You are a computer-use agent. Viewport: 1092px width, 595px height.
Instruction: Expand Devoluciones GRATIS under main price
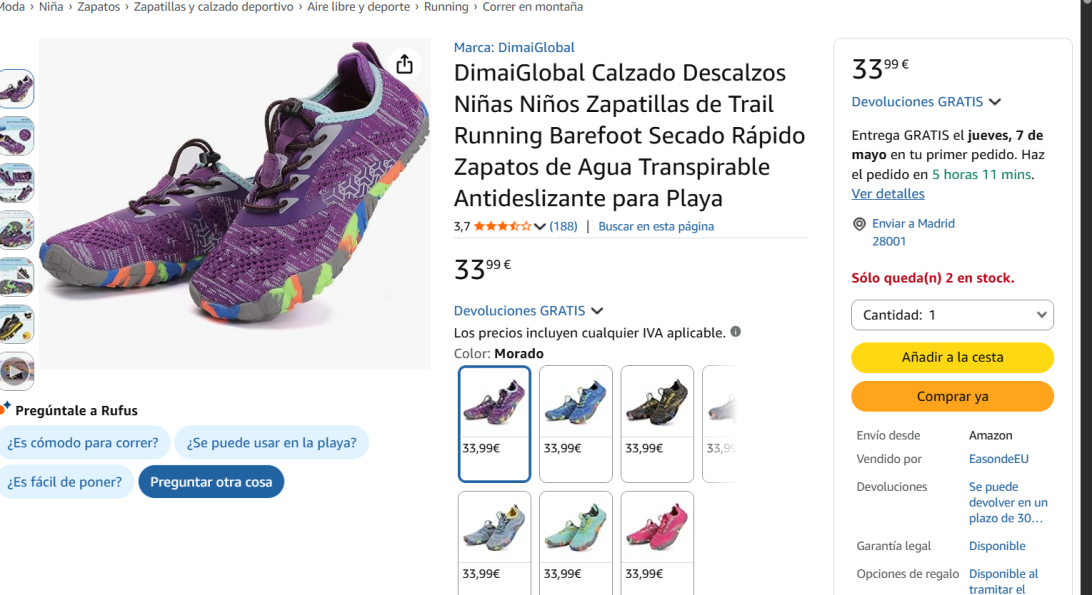(x=597, y=311)
